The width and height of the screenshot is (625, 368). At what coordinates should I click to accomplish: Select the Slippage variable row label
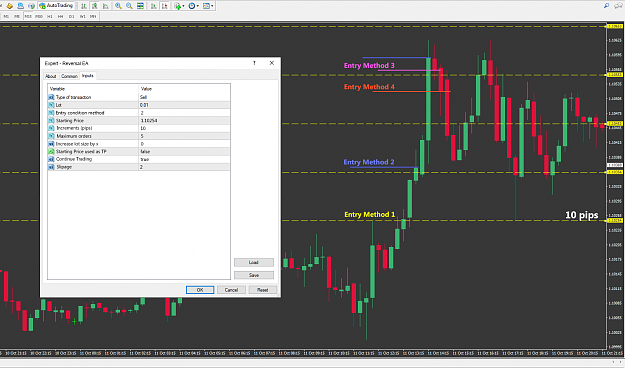(x=64, y=167)
